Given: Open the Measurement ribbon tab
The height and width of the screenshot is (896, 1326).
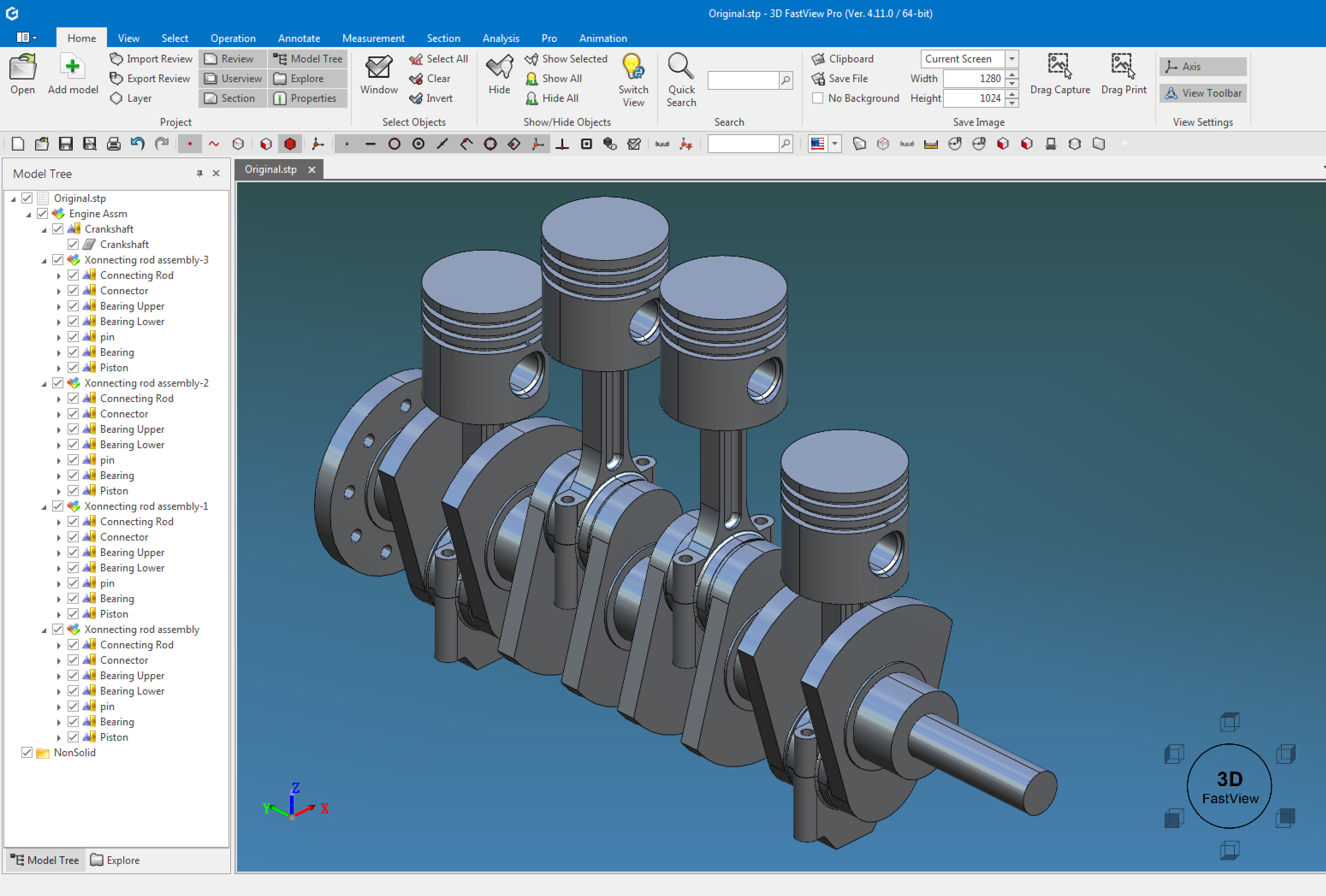Looking at the screenshot, I should [x=373, y=38].
